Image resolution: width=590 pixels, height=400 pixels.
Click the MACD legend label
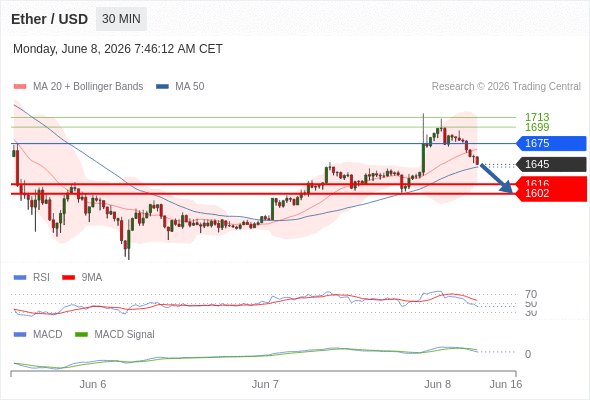(48, 335)
